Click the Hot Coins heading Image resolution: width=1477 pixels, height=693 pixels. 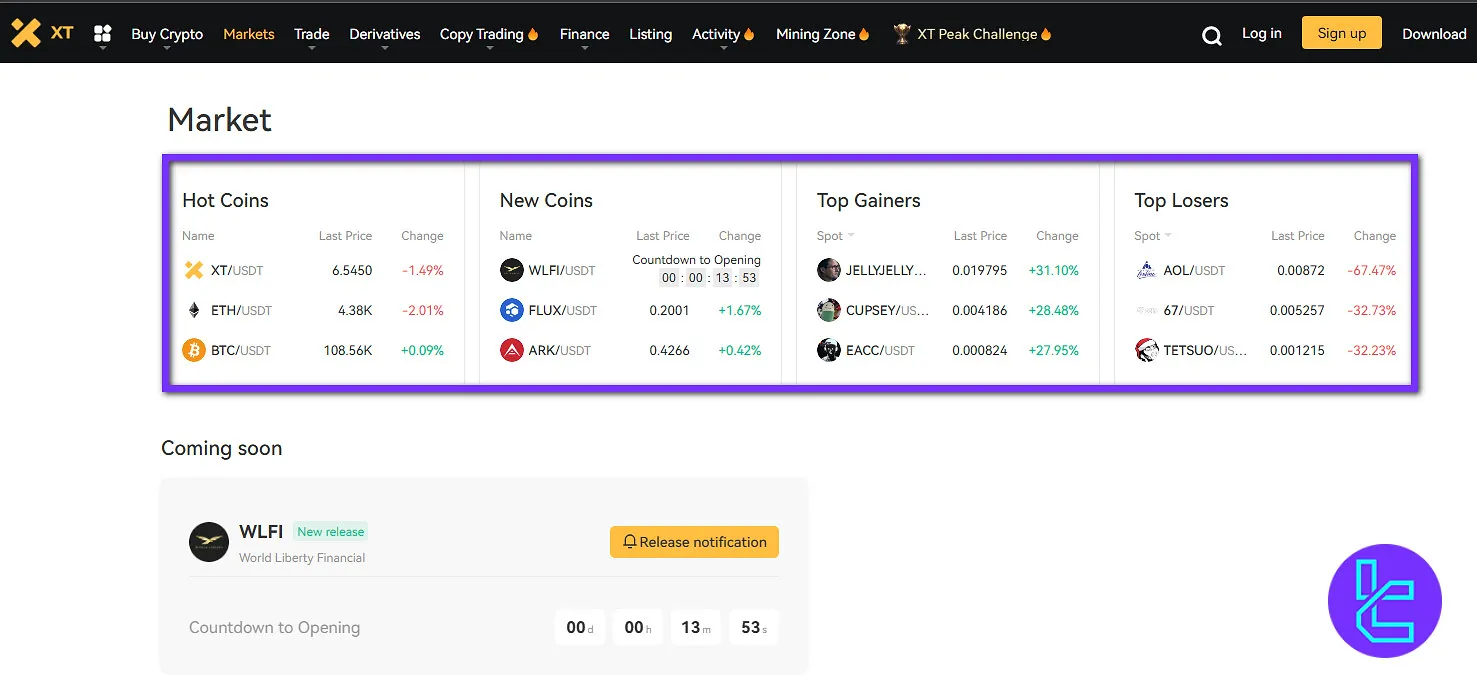pos(225,200)
